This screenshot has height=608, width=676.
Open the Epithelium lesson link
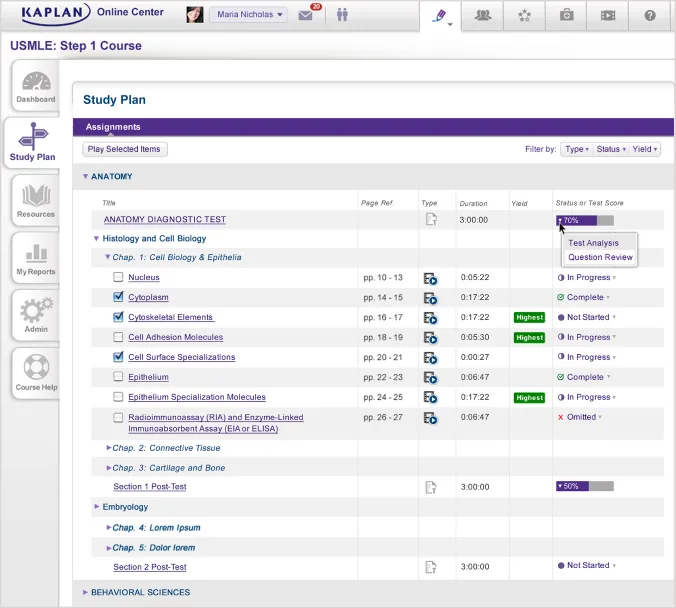coord(148,377)
